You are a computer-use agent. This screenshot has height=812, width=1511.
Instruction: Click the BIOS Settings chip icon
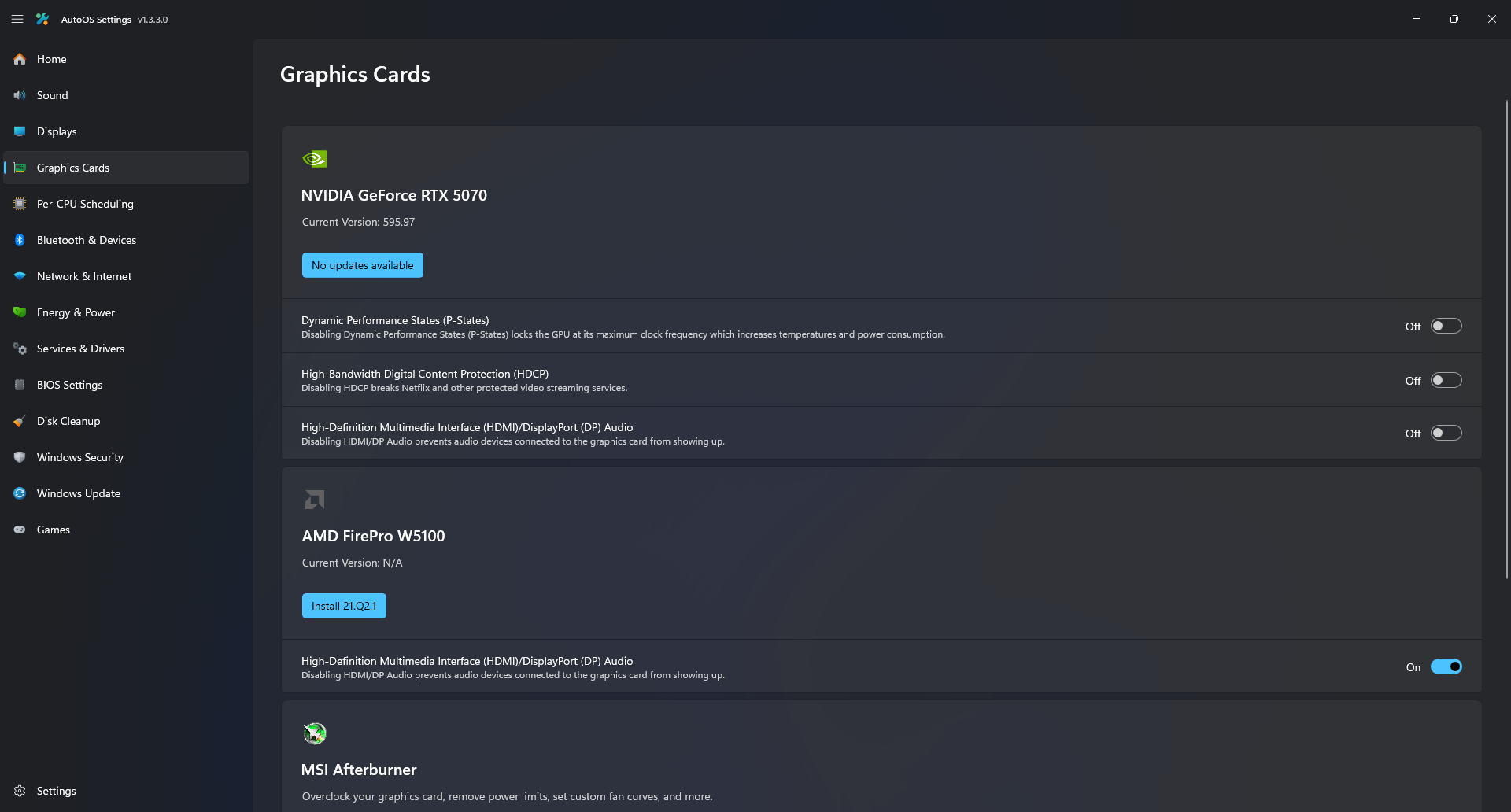tap(20, 385)
